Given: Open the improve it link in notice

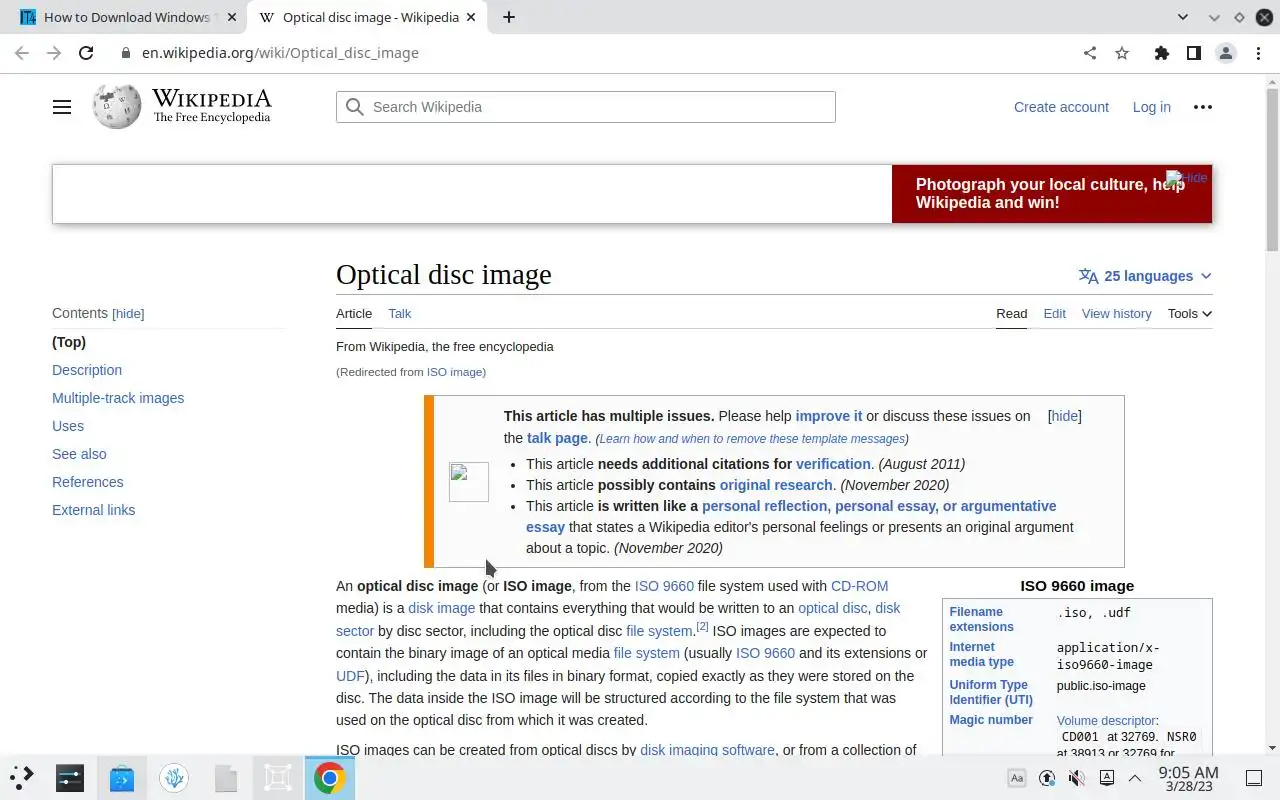Looking at the screenshot, I should click(x=829, y=416).
